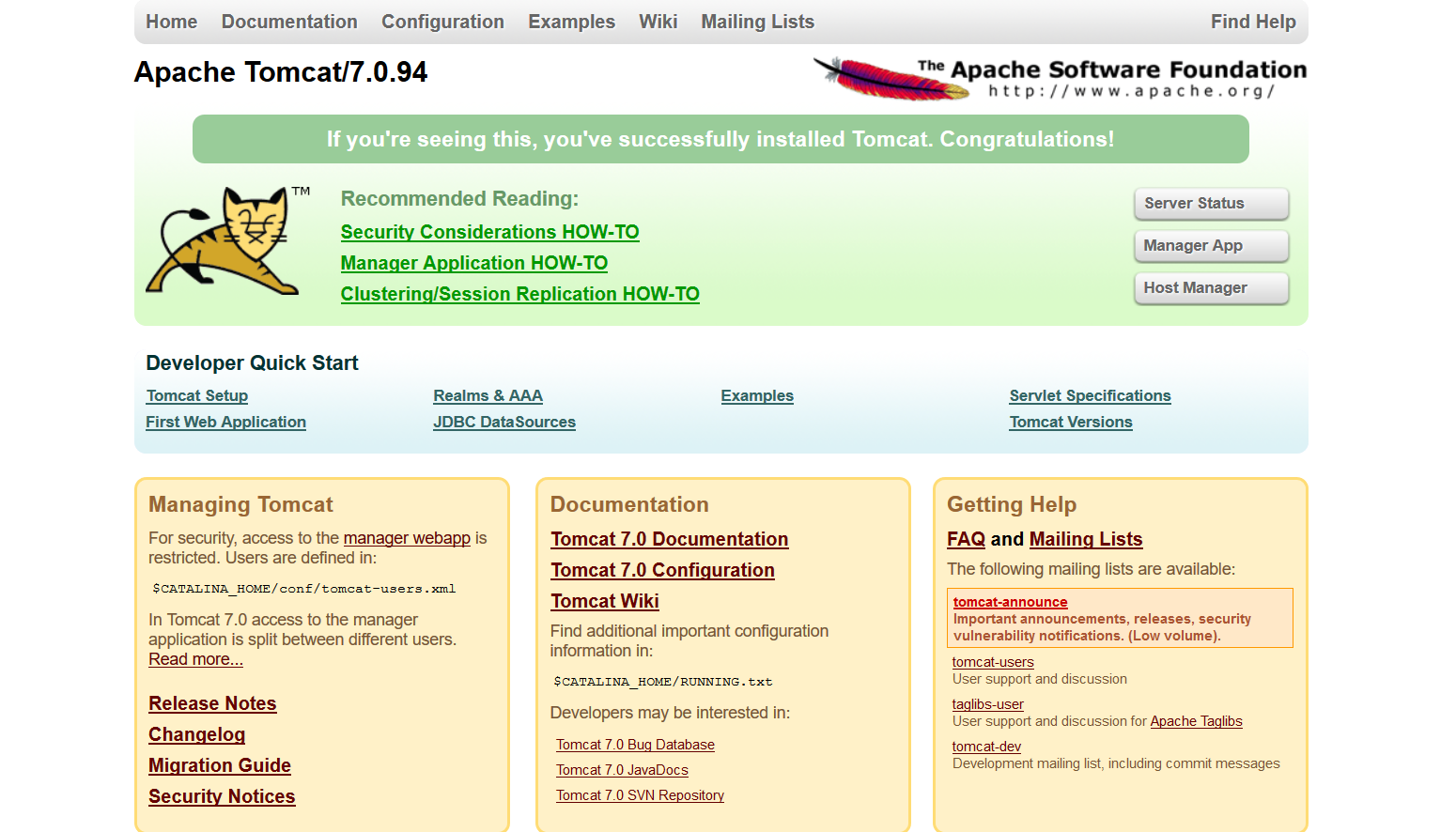Open Realms & AAA link

click(488, 396)
